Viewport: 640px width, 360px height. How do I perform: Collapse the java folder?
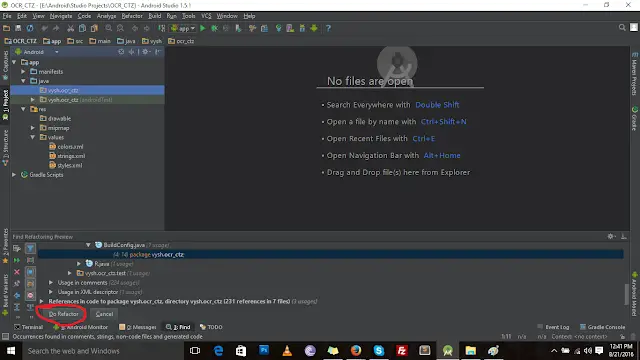[x=23, y=81]
